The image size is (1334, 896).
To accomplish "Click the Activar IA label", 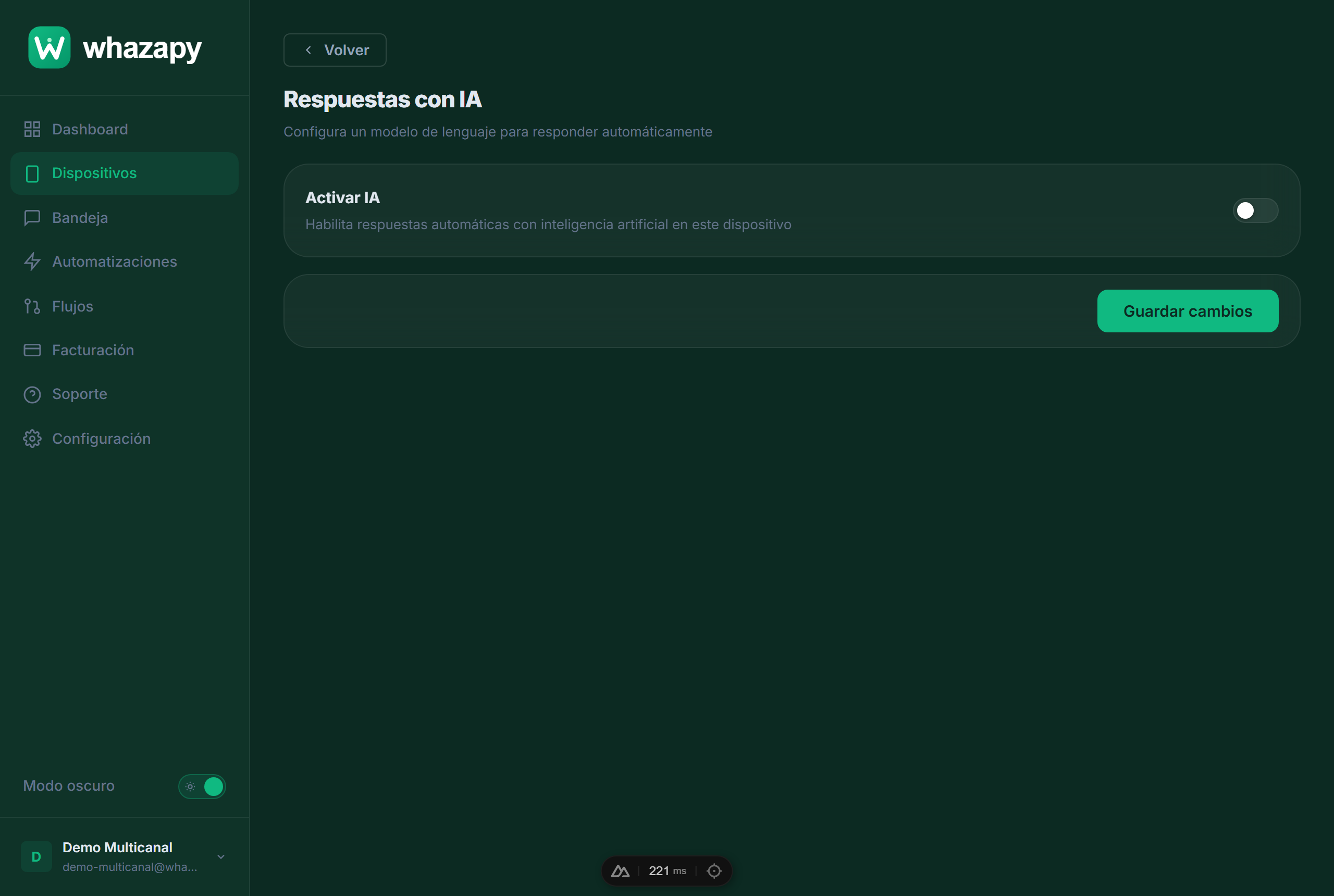I will pos(342,198).
